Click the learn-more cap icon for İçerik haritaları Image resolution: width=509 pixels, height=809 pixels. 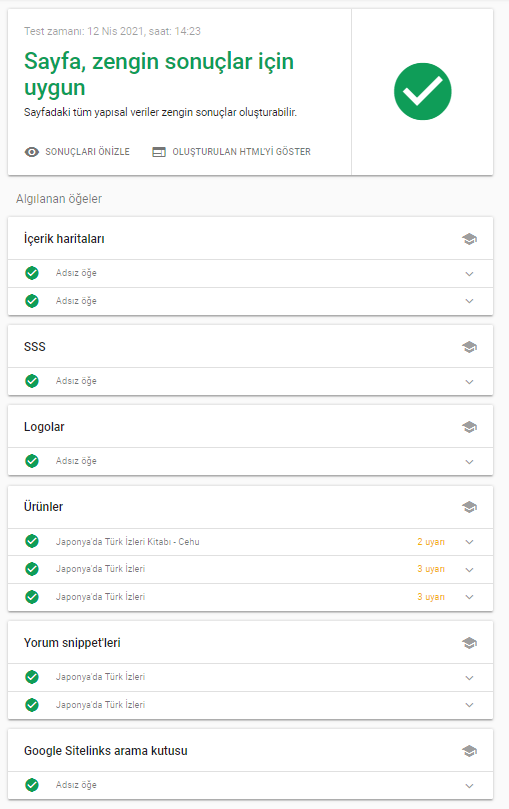[x=469, y=239]
